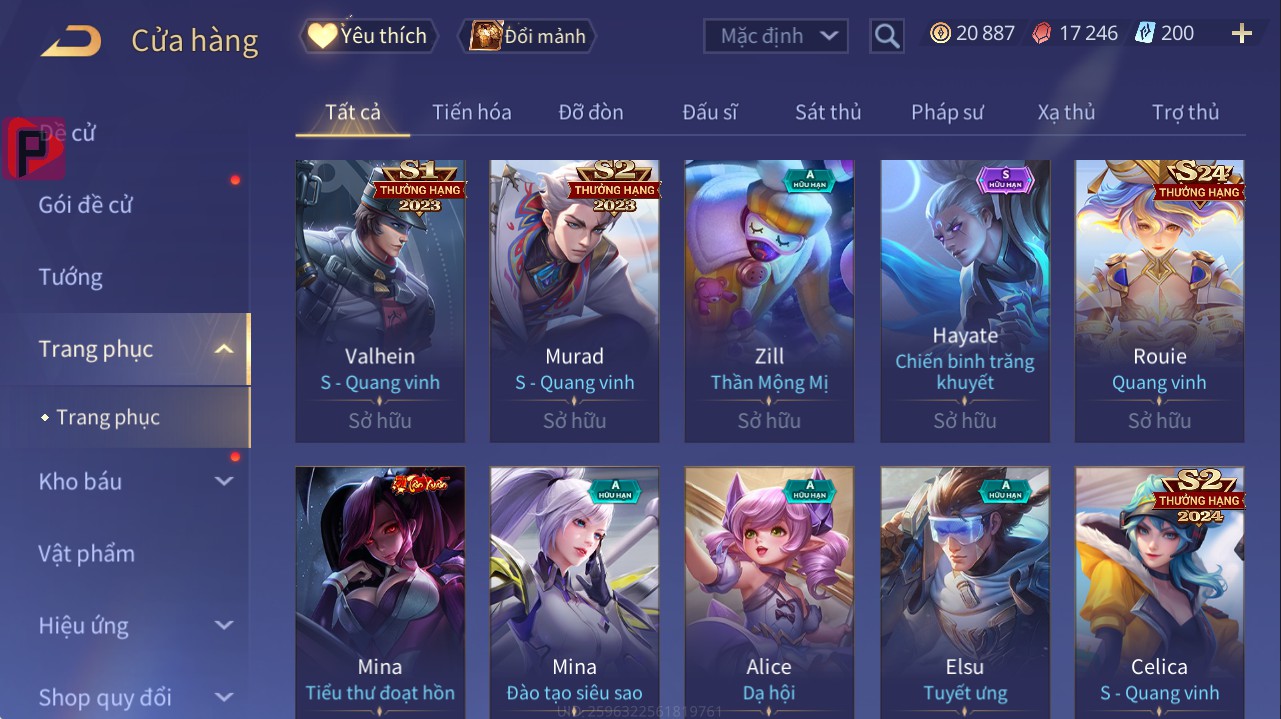
Task: Expand the Kho báu sidebar section
Action: [224, 481]
